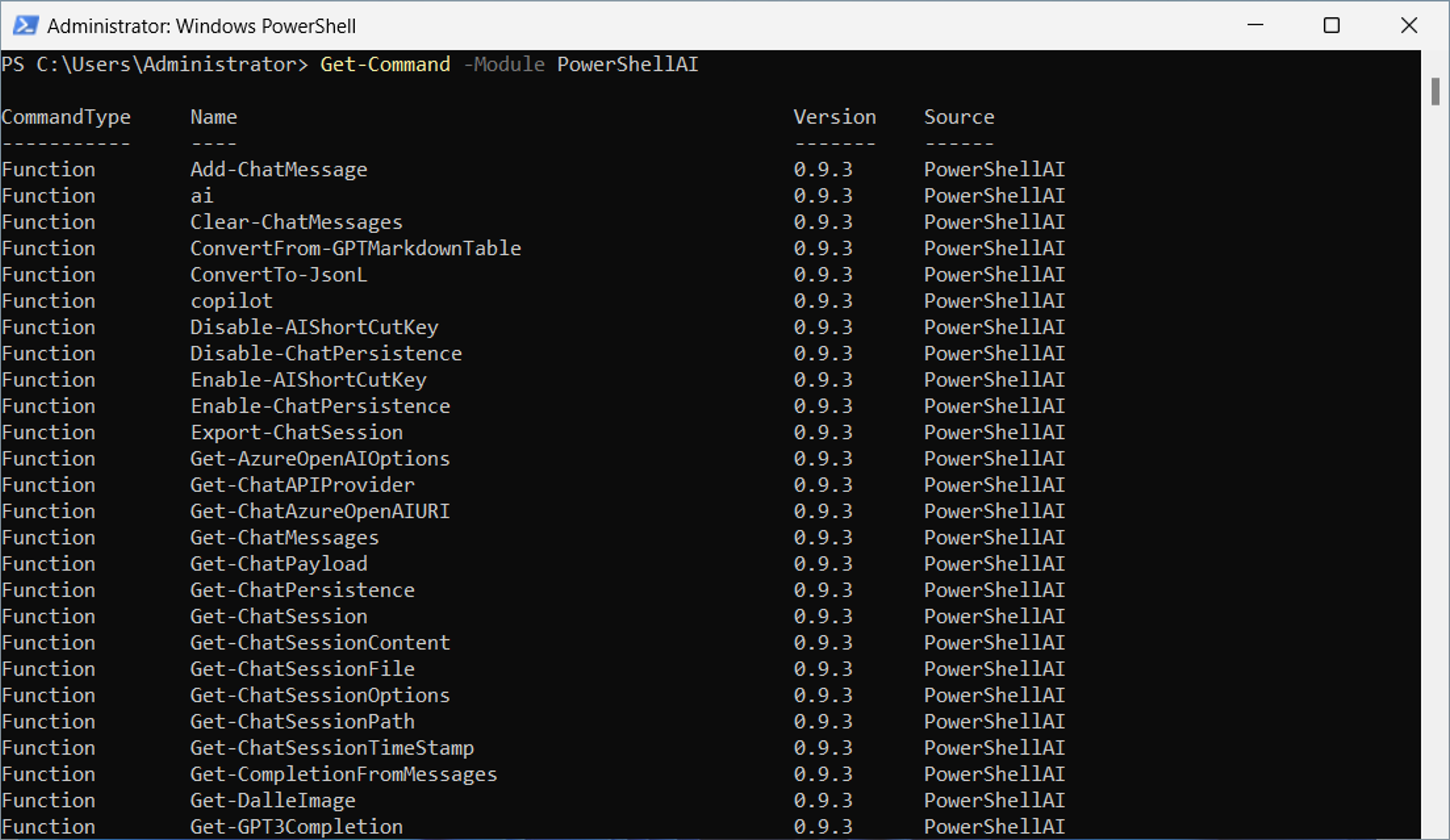Select the Get-ChatSessionContent entry
The image size is (1450, 840).
click(320, 643)
